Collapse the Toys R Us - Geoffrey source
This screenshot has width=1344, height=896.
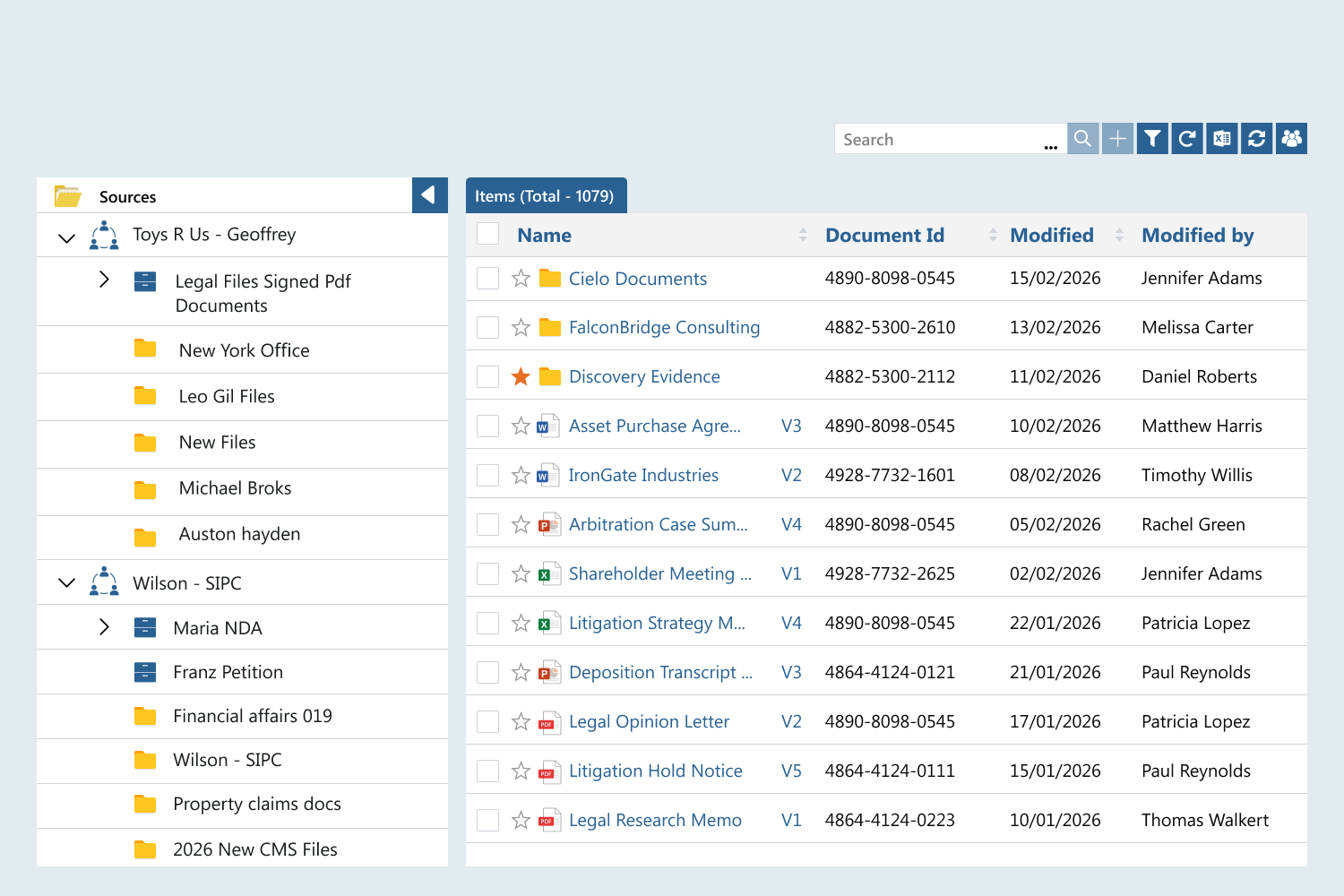[66, 237]
